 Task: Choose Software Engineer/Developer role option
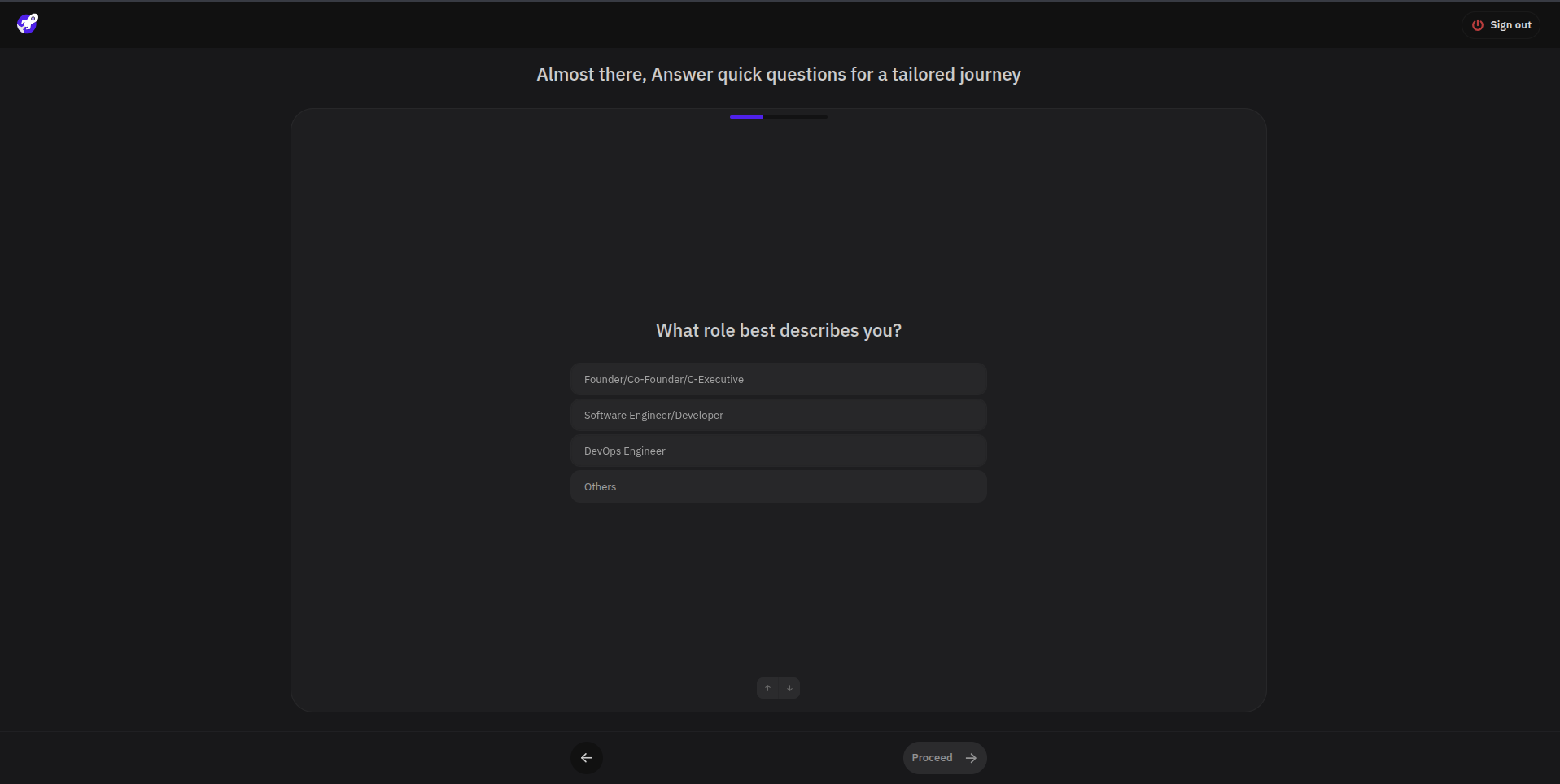pyautogui.click(x=778, y=415)
